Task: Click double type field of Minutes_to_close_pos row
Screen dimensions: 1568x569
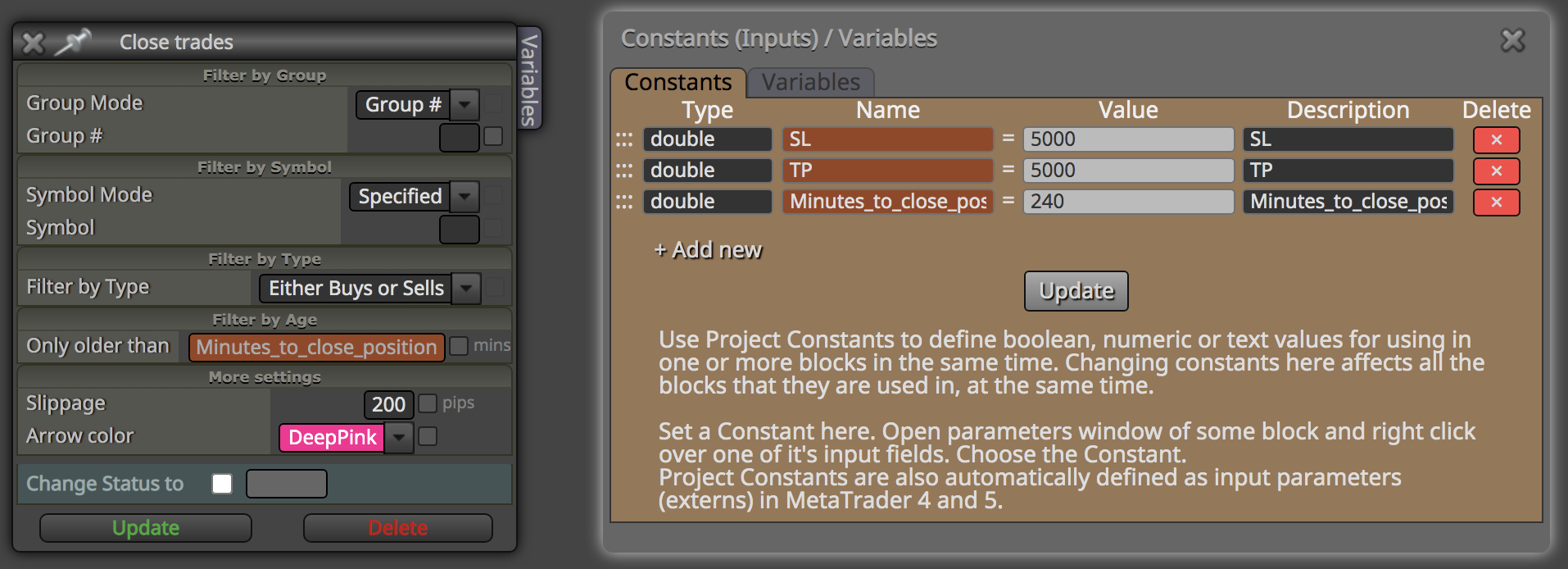Action: click(x=708, y=202)
